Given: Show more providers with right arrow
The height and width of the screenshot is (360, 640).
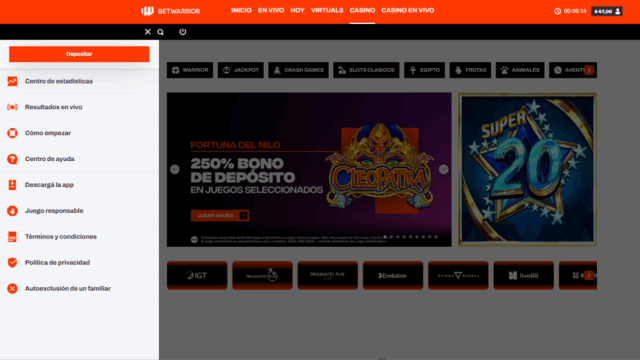Looking at the screenshot, I should 589,276.
